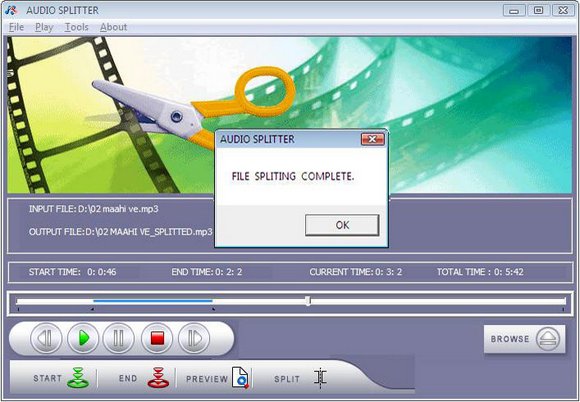The image size is (580, 402).
Task: Pause the audio playback
Action: [x=118, y=338]
